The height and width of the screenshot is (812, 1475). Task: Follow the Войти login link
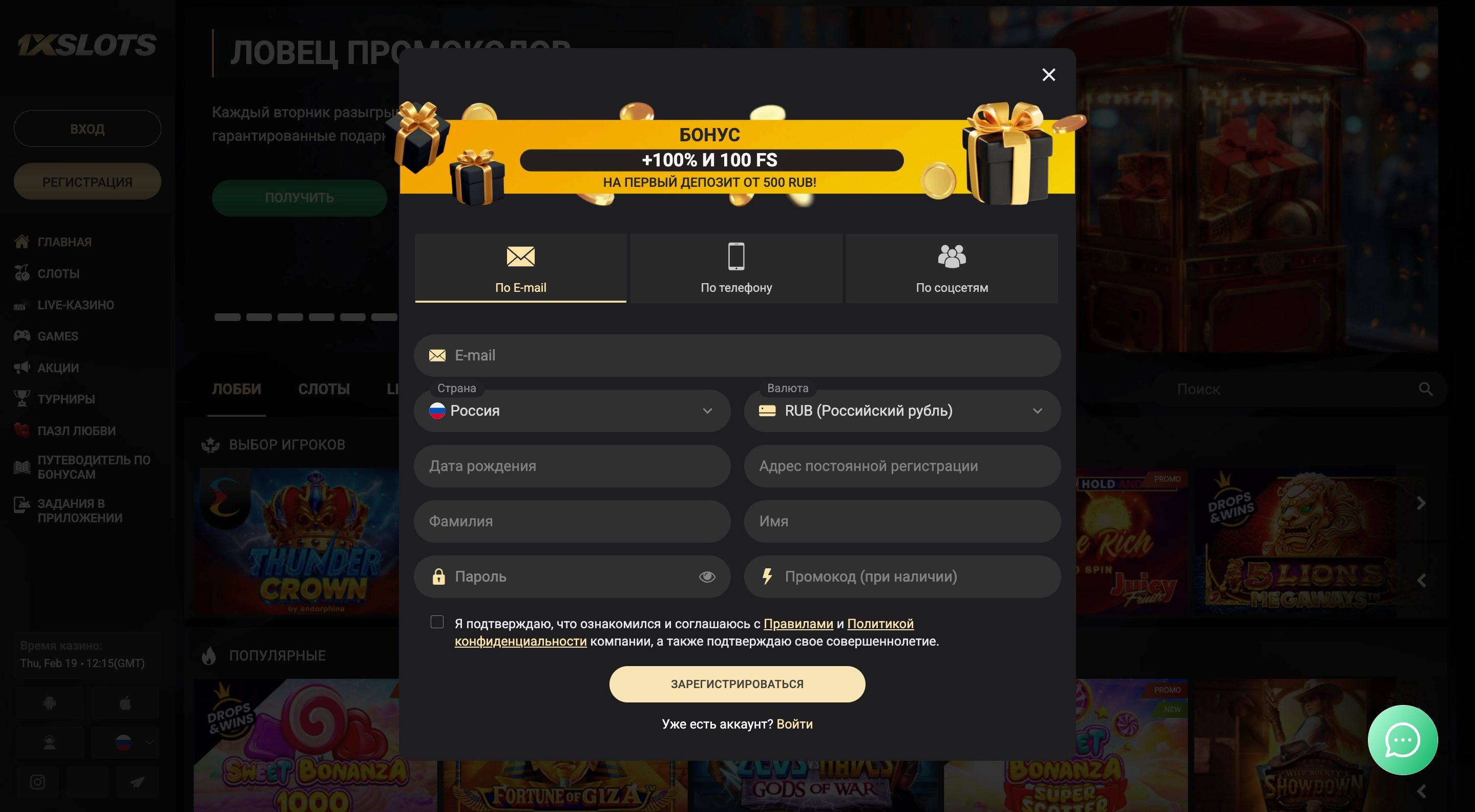794,724
